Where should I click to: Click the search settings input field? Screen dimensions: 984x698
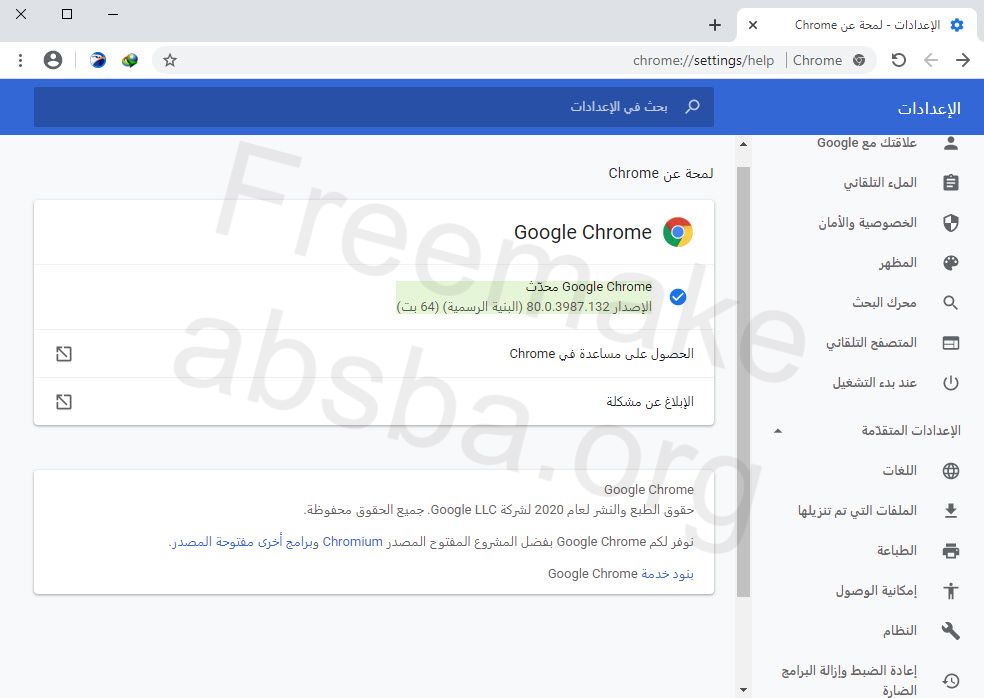pos(374,107)
